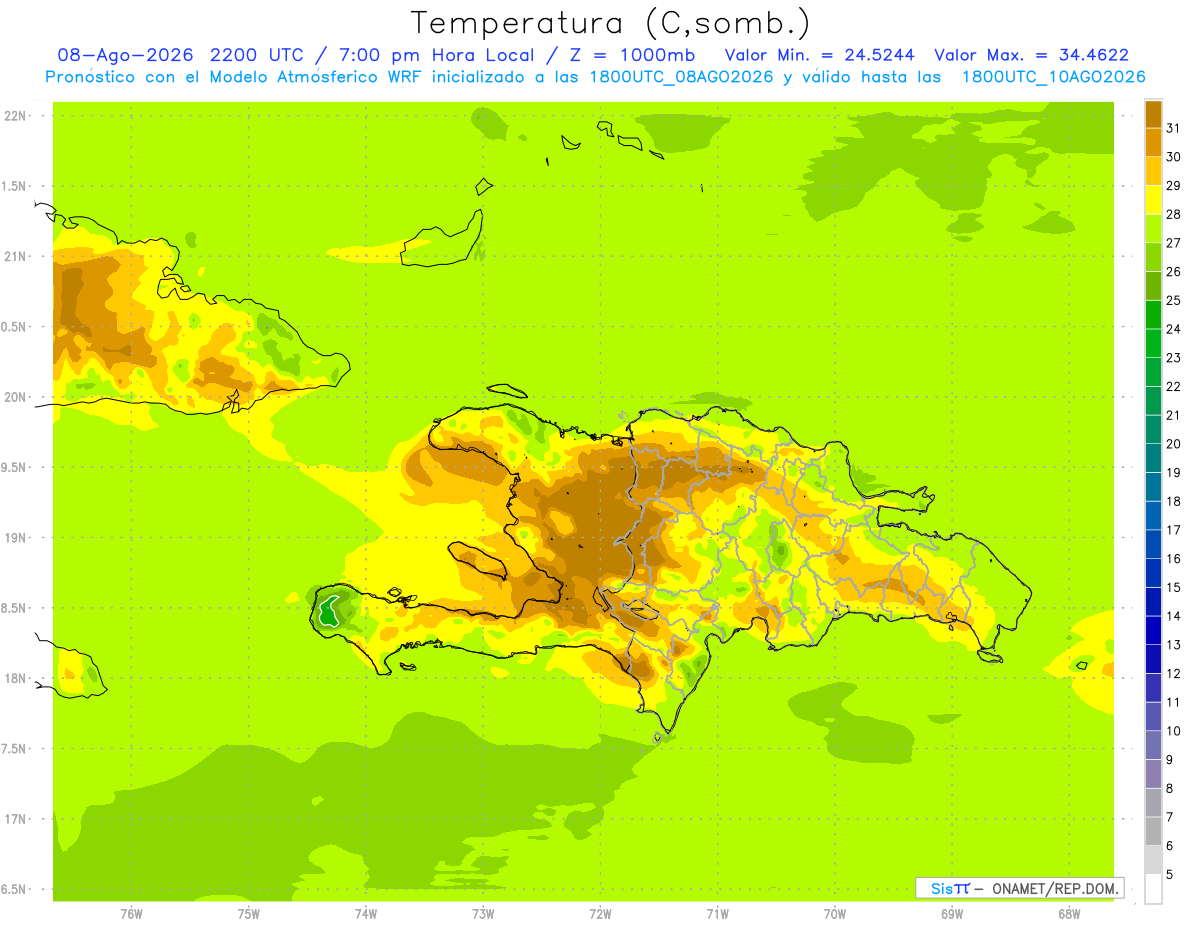Click 'Valor Max. = 34.4622' text
The height and width of the screenshot is (927, 1200).
point(1031,55)
